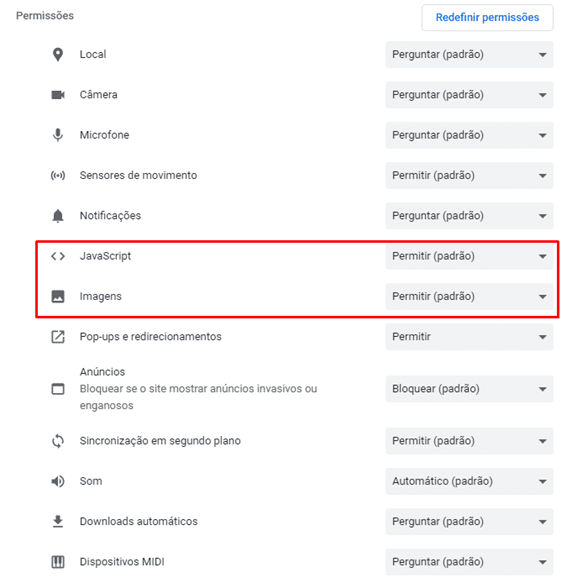Open the Local permission dropdown

pos(469,55)
